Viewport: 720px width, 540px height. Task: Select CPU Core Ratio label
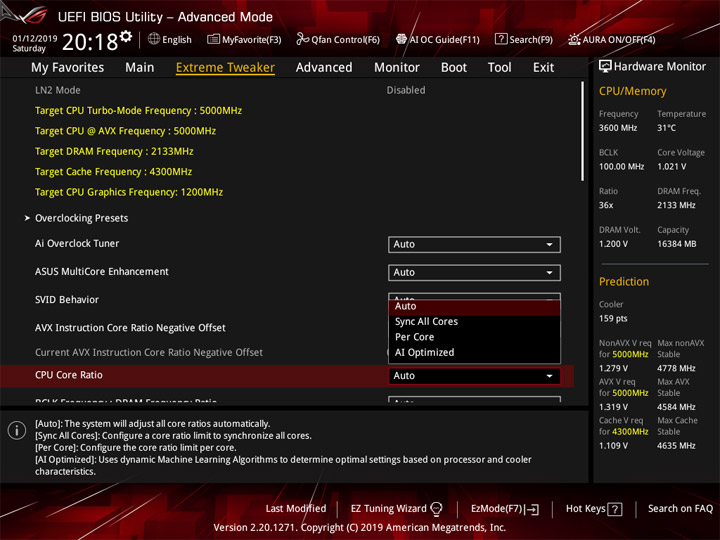[x=68, y=375]
